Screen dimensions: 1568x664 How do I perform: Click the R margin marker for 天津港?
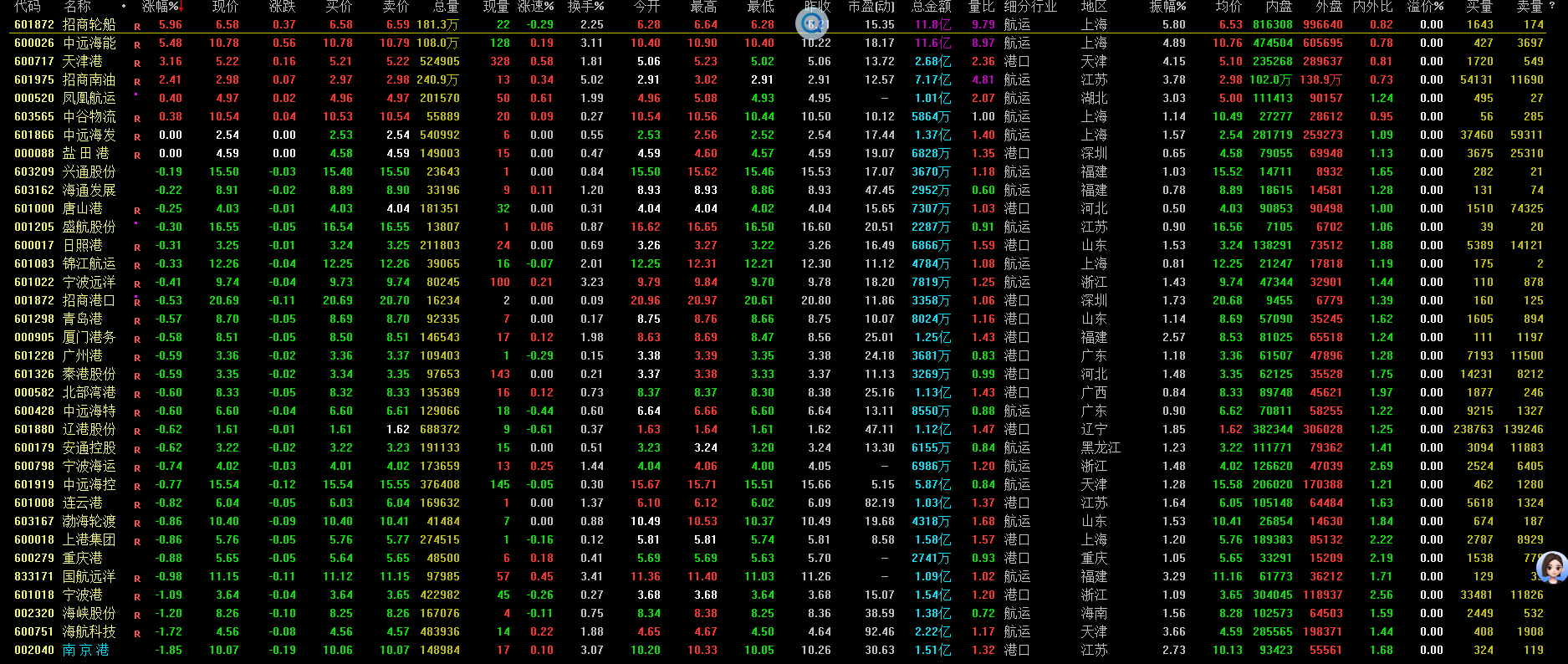click(x=137, y=64)
